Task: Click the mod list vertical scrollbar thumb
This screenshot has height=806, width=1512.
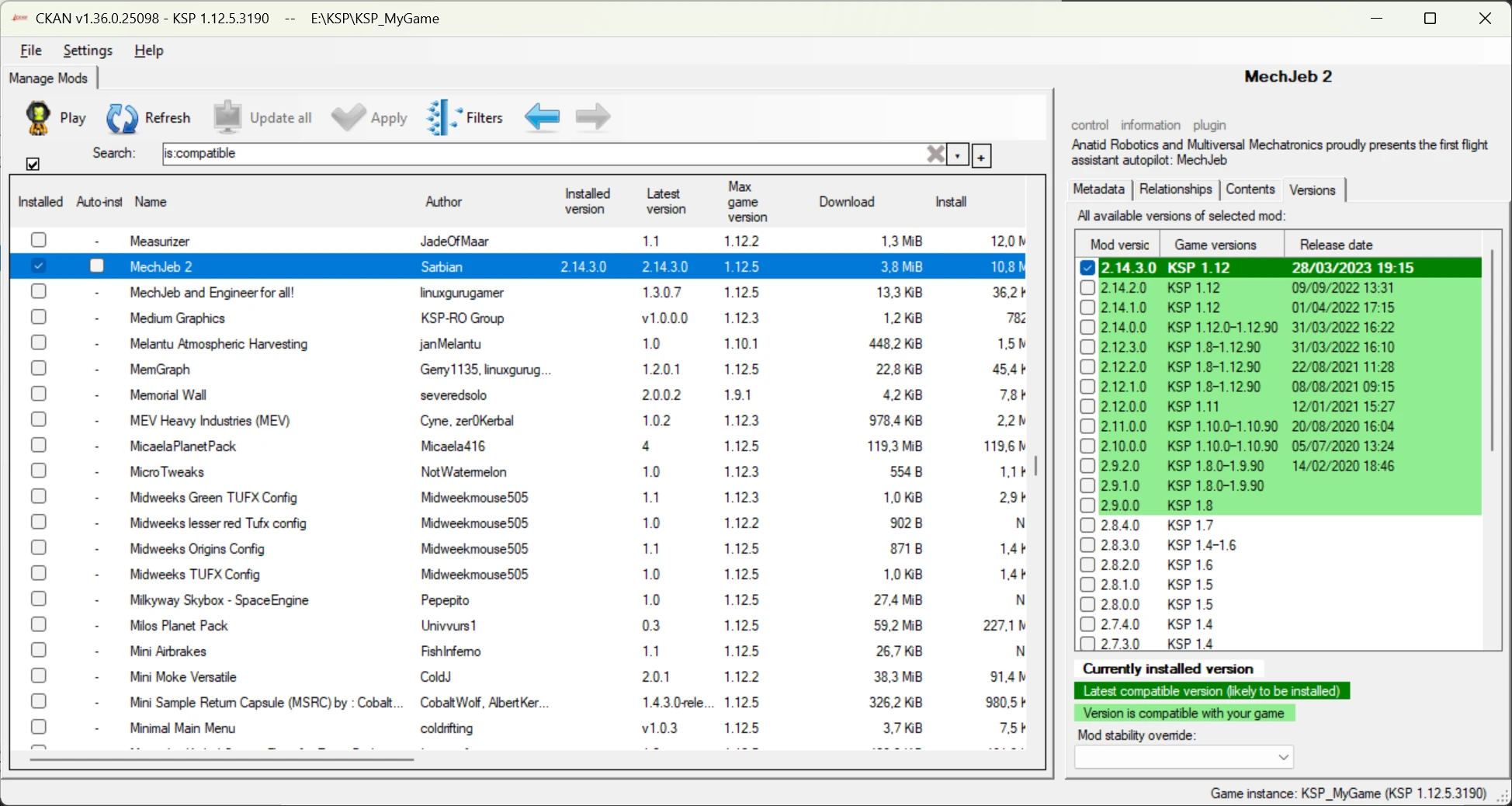Action: coord(1035,466)
